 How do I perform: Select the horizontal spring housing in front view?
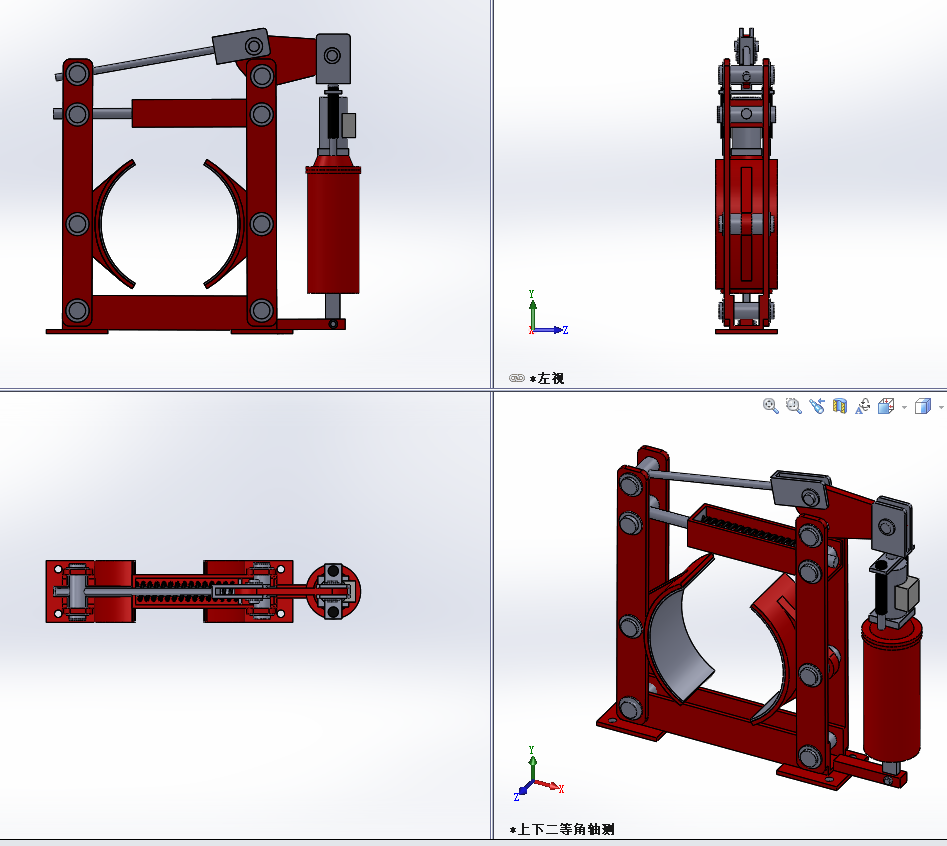click(190, 114)
